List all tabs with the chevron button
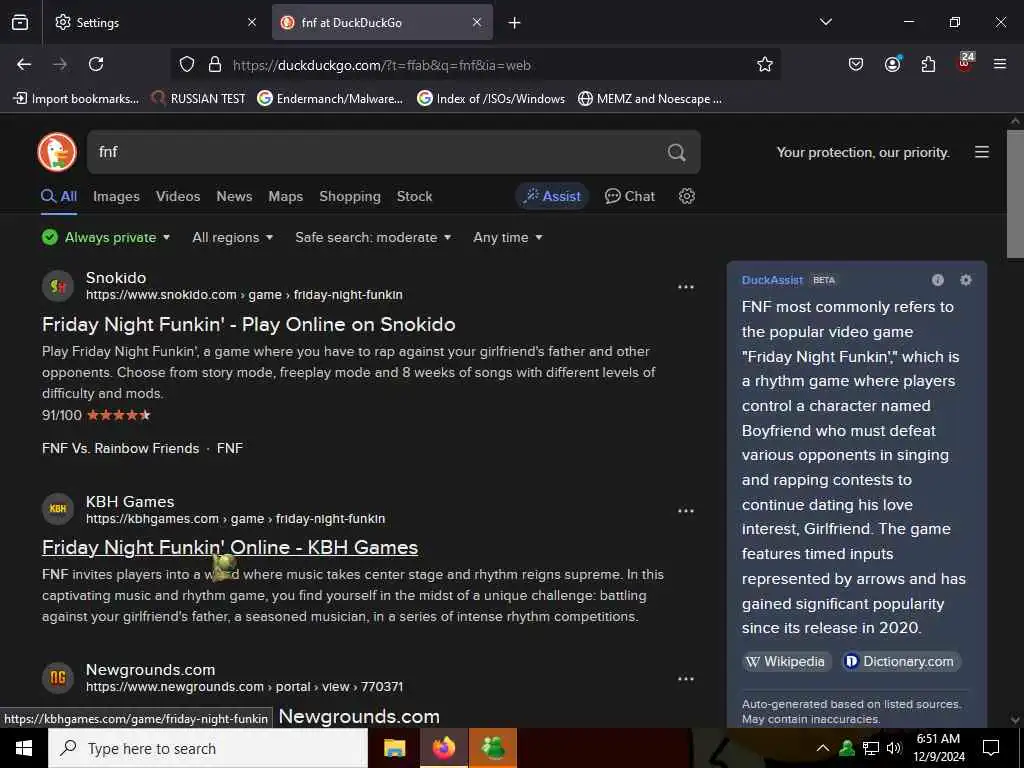Image resolution: width=1024 pixels, height=768 pixels. (x=825, y=22)
